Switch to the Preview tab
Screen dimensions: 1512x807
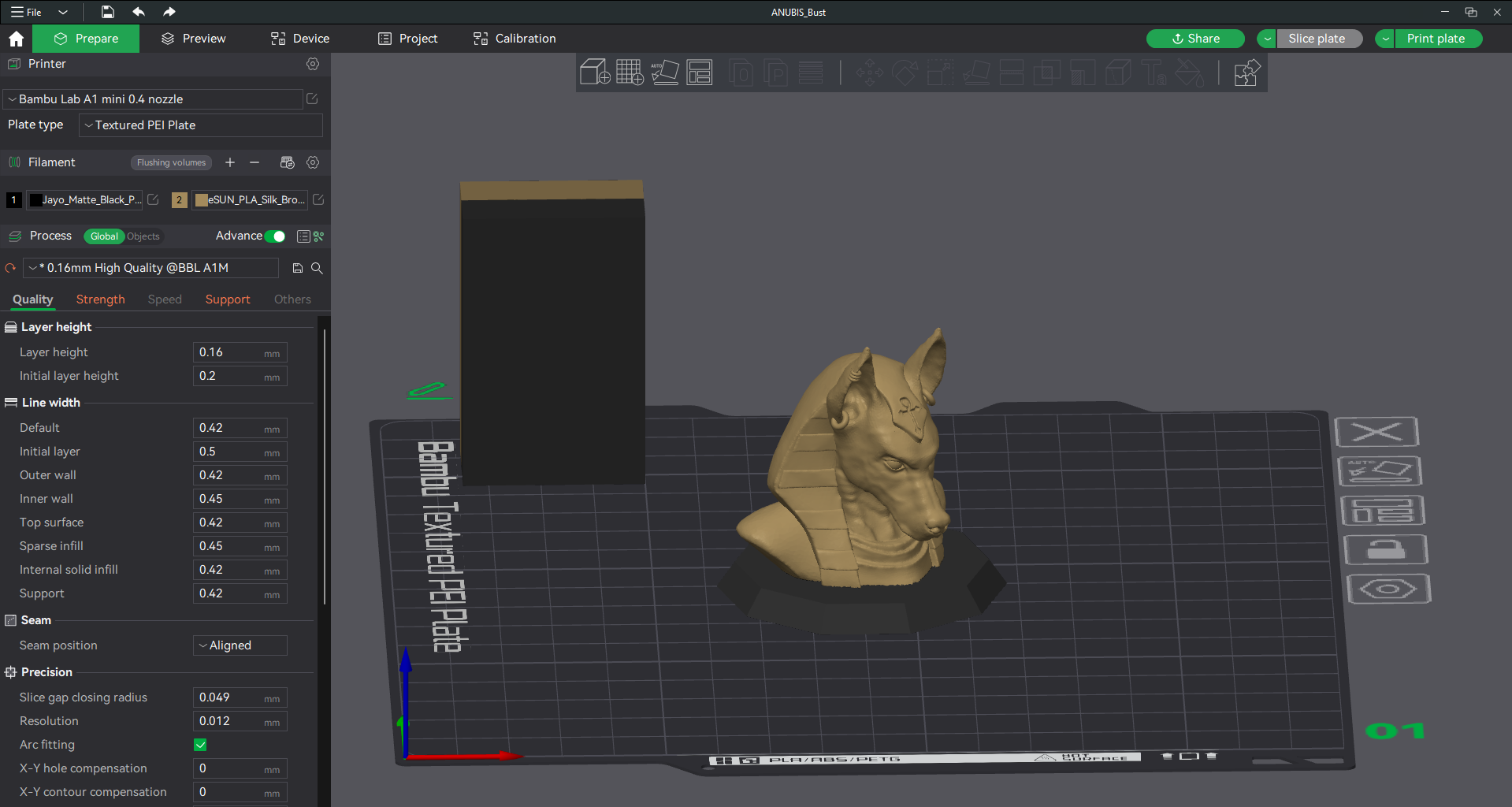pyautogui.click(x=193, y=39)
